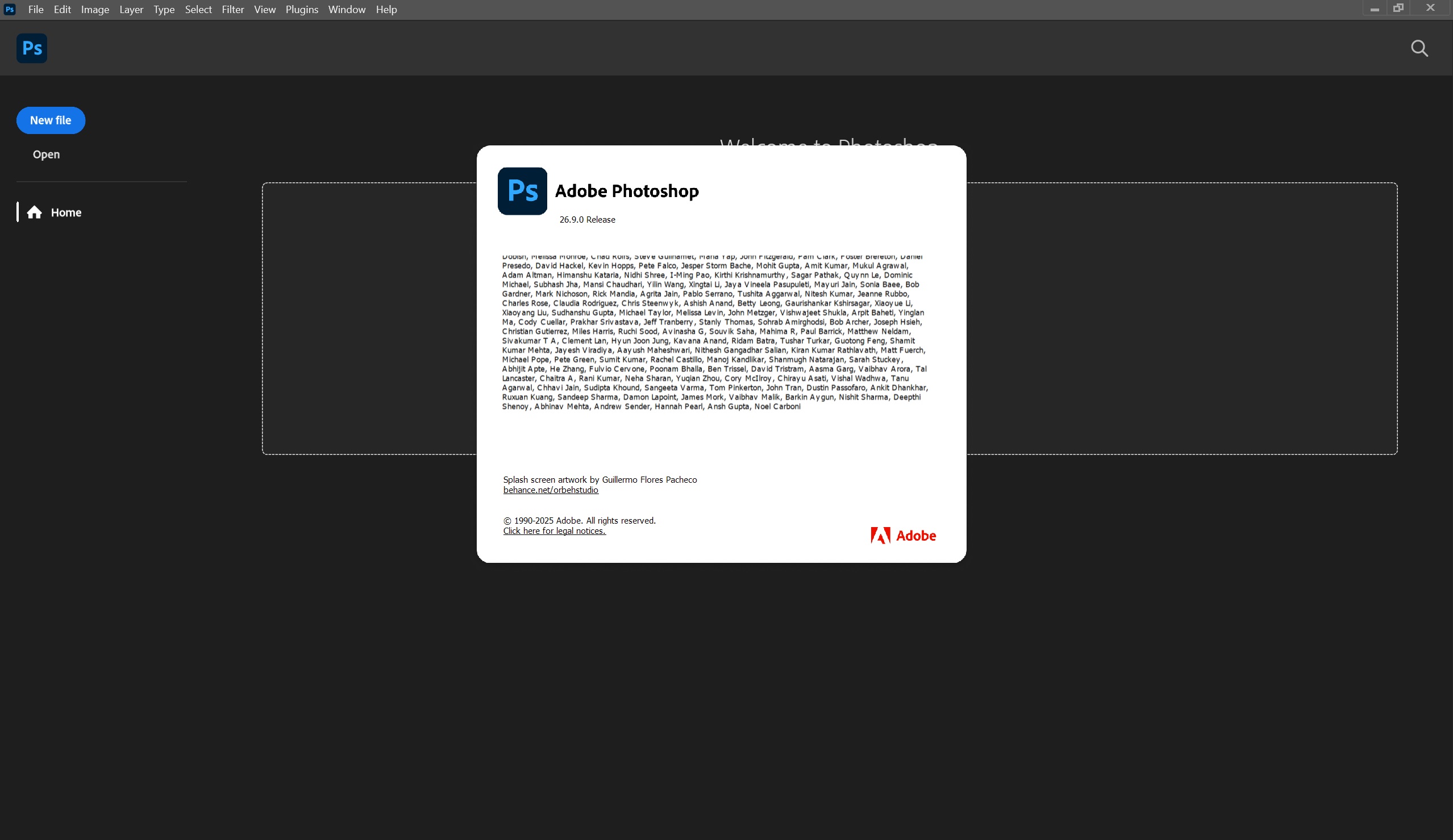Open the File menu
This screenshot has width=1453, height=840.
pos(36,9)
